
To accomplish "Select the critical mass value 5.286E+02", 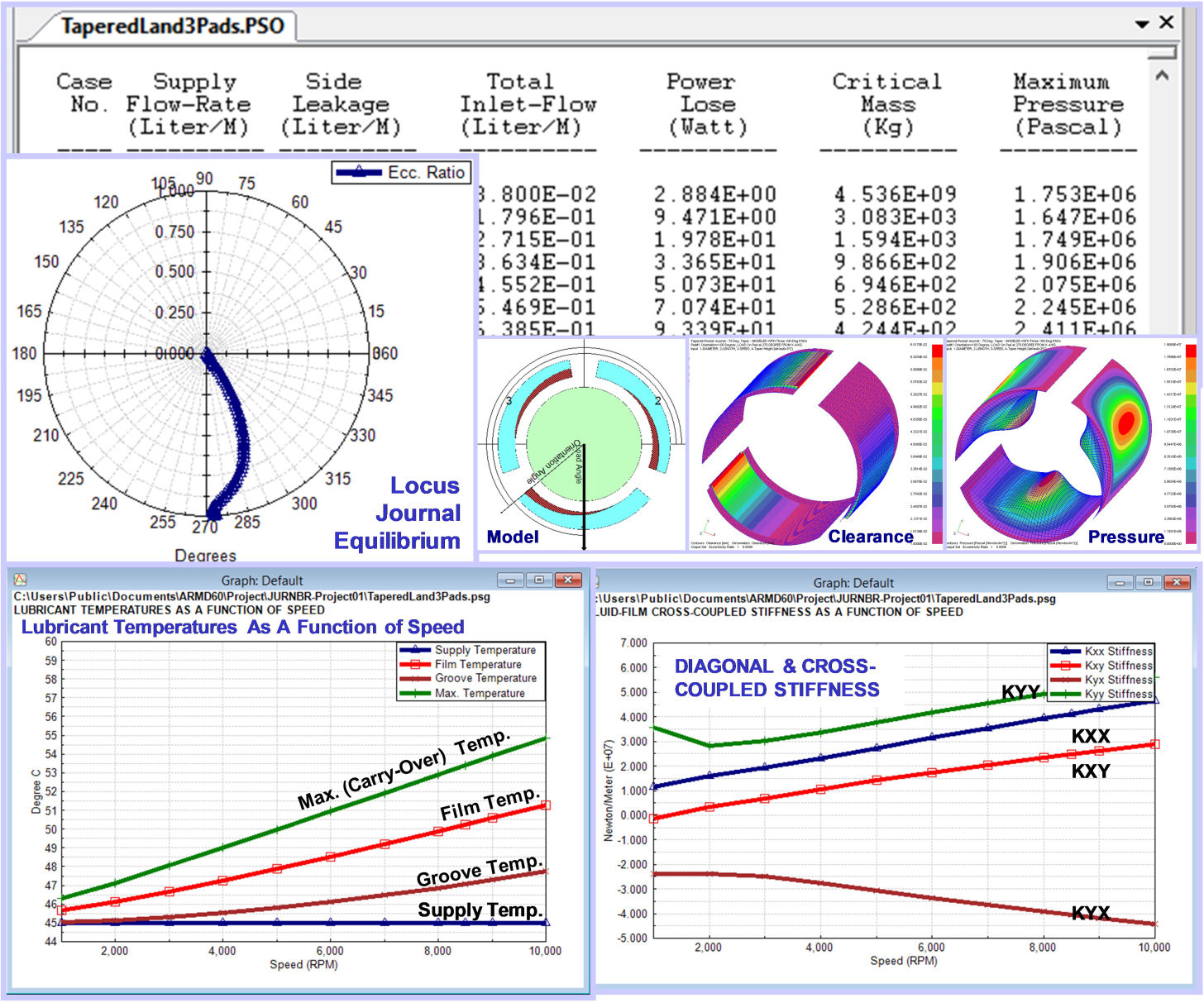I will (896, 307).
